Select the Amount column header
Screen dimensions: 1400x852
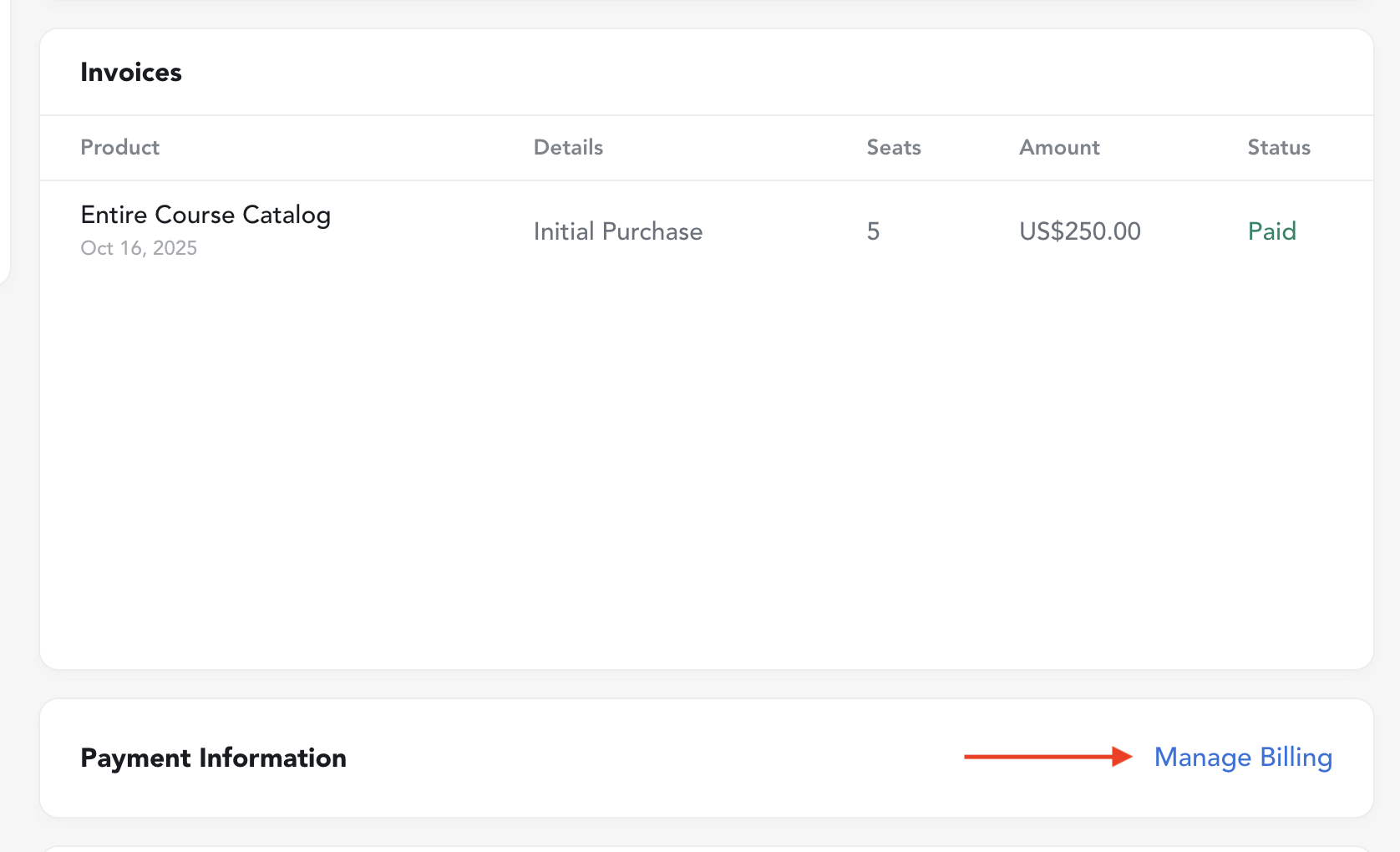point(1058,148)
